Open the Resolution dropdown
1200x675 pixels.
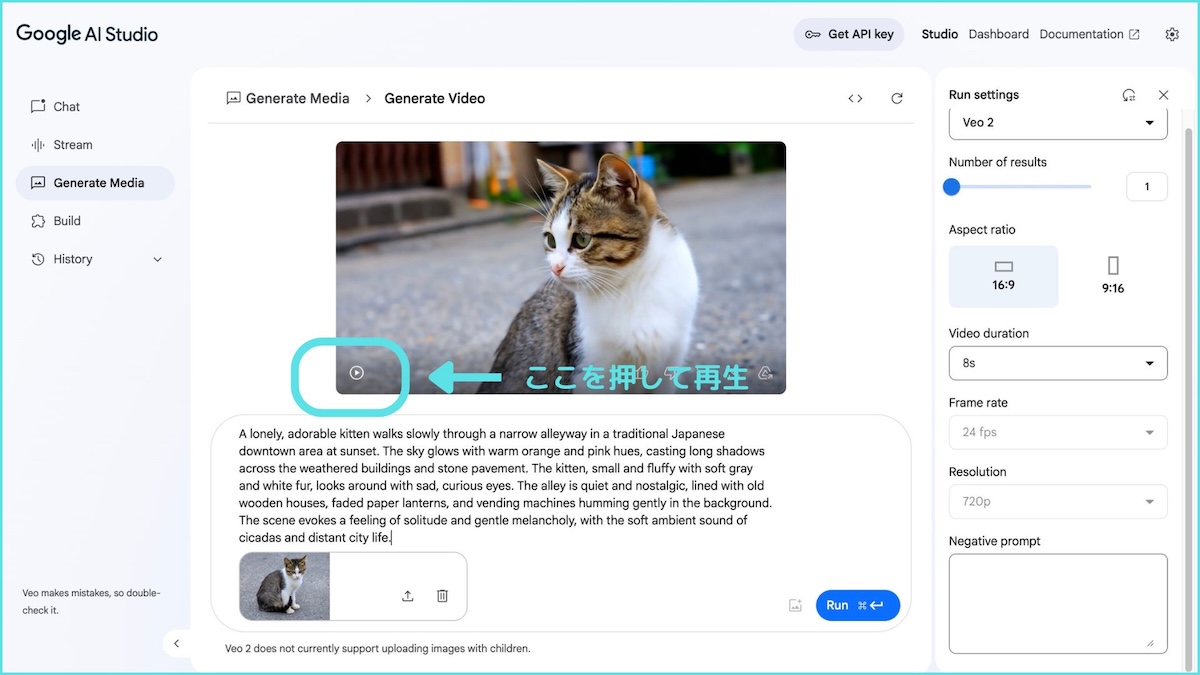tap(1058, 501)
